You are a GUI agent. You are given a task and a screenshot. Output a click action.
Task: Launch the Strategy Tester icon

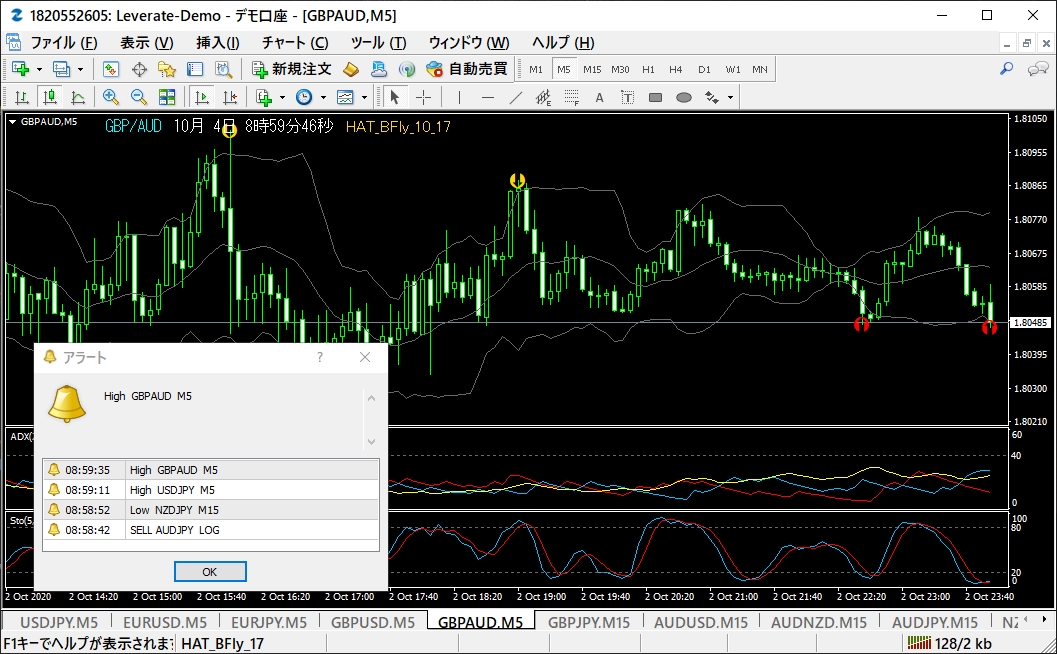pos(223,69)
